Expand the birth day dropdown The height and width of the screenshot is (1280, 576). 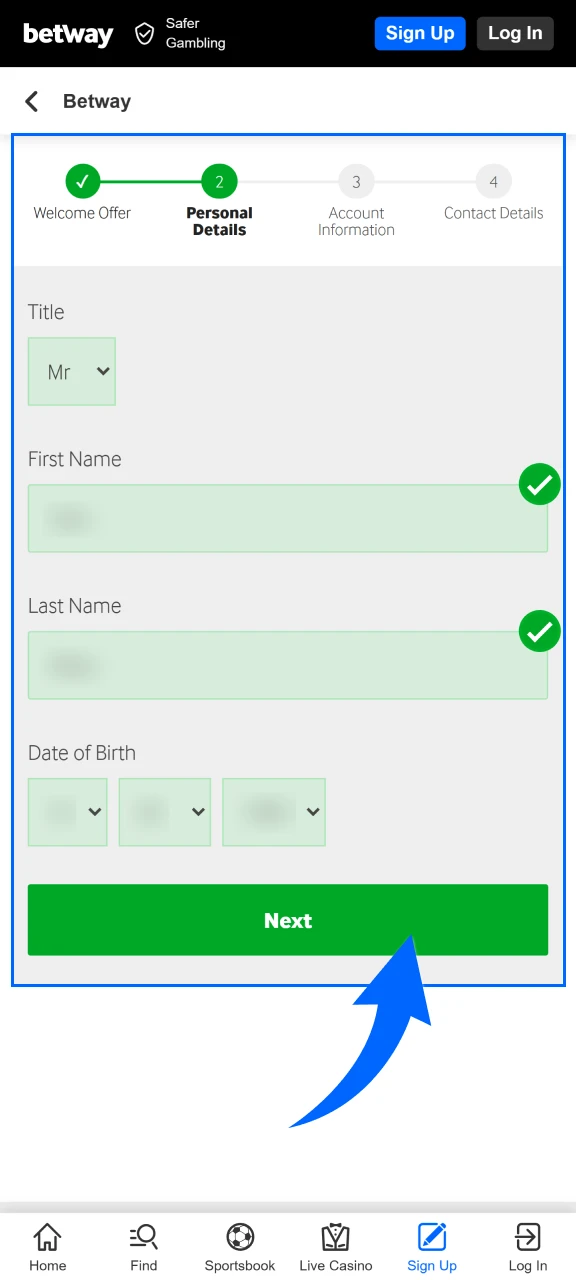(x=67, y=812)
